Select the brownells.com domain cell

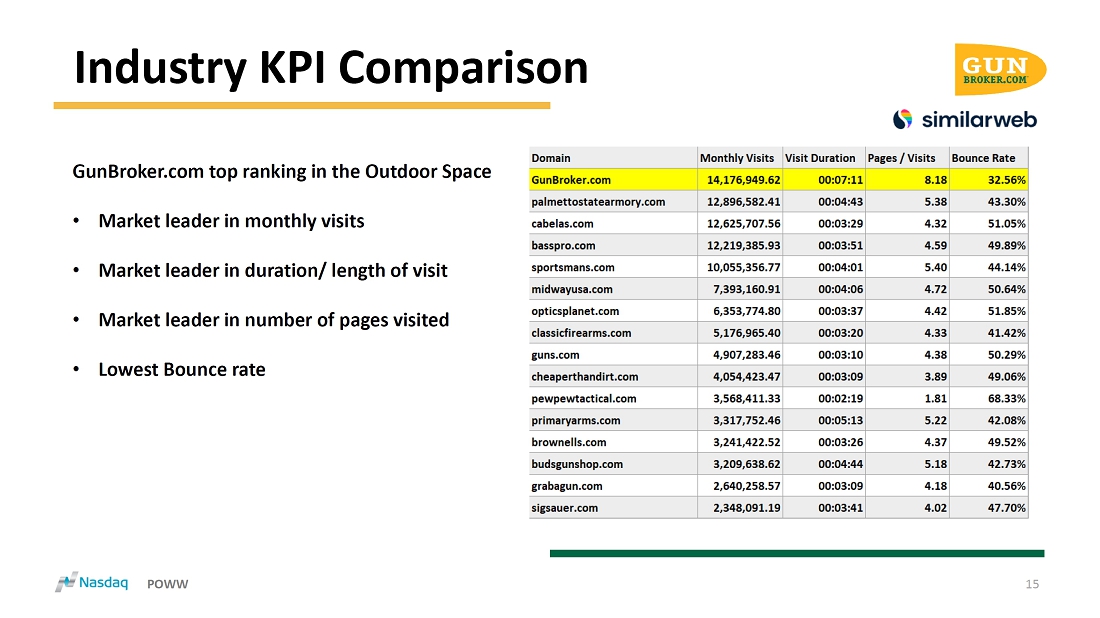(613, 441)
